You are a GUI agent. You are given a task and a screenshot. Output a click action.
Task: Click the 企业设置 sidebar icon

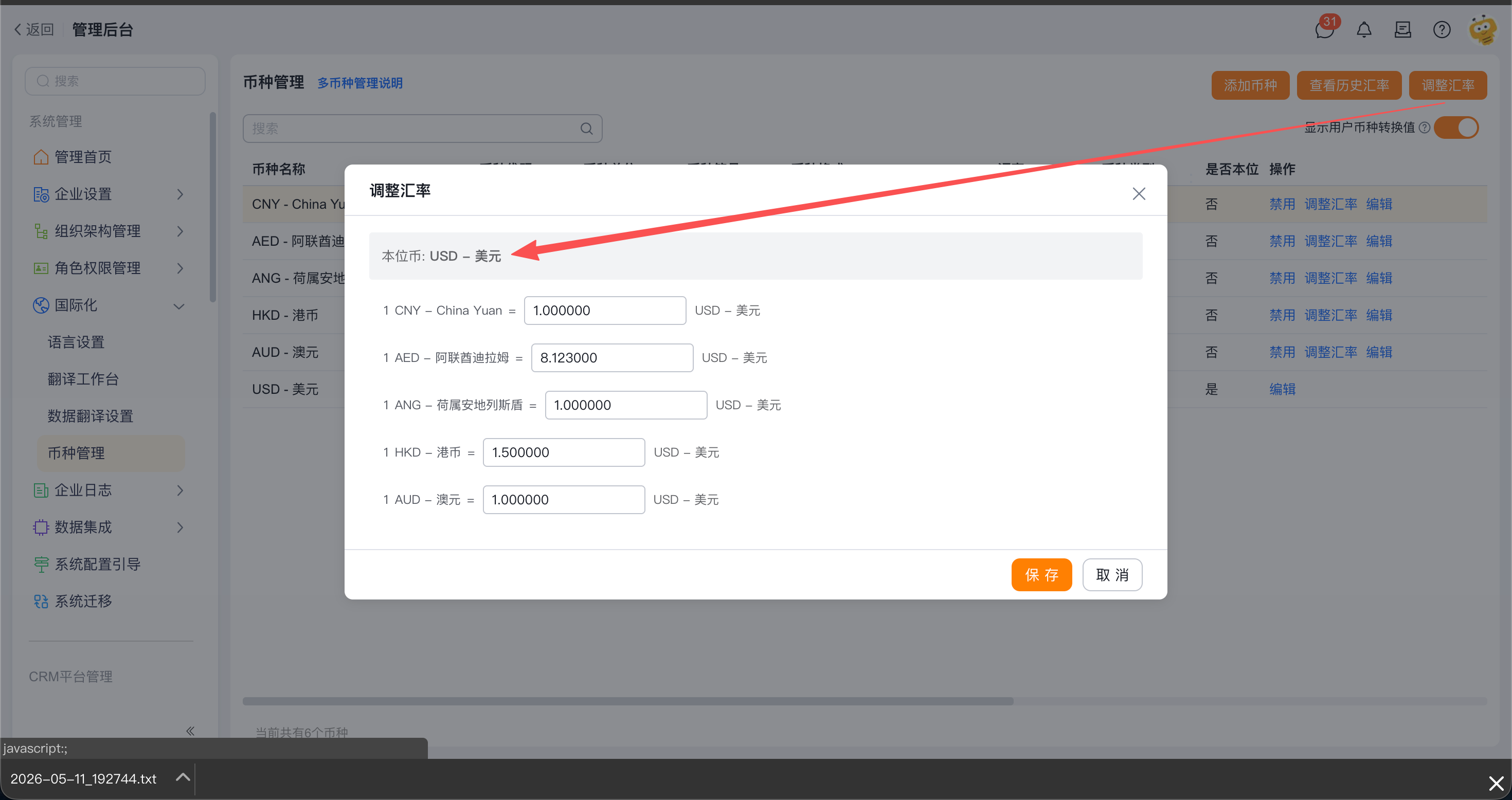click(x=41, y=194)
